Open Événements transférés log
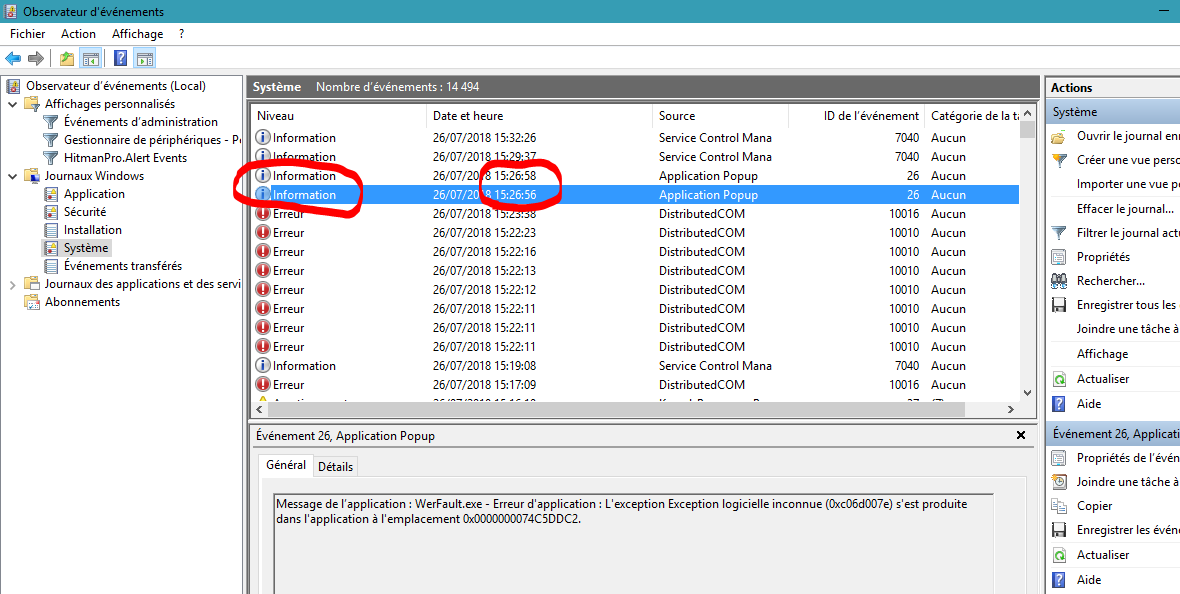The width and height of the screenshot is (1180, 594). (x=123, y=266)
